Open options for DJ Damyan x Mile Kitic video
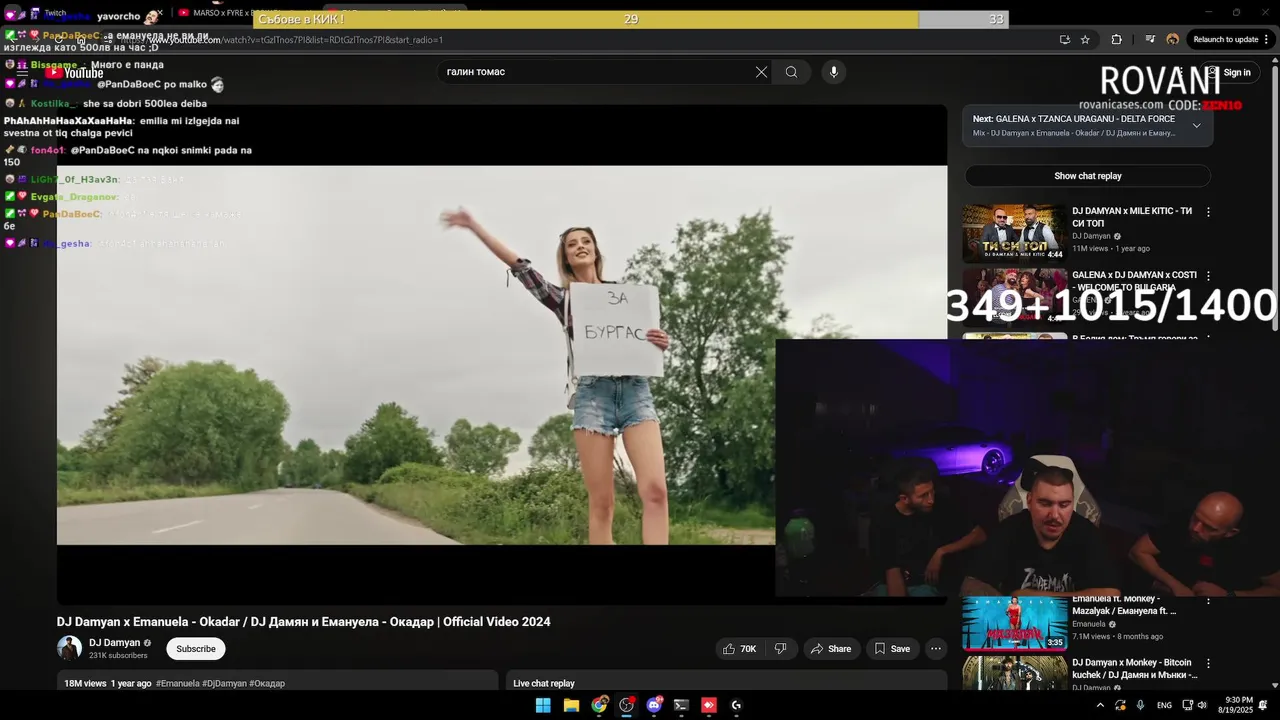 (x=1208, y=212)
